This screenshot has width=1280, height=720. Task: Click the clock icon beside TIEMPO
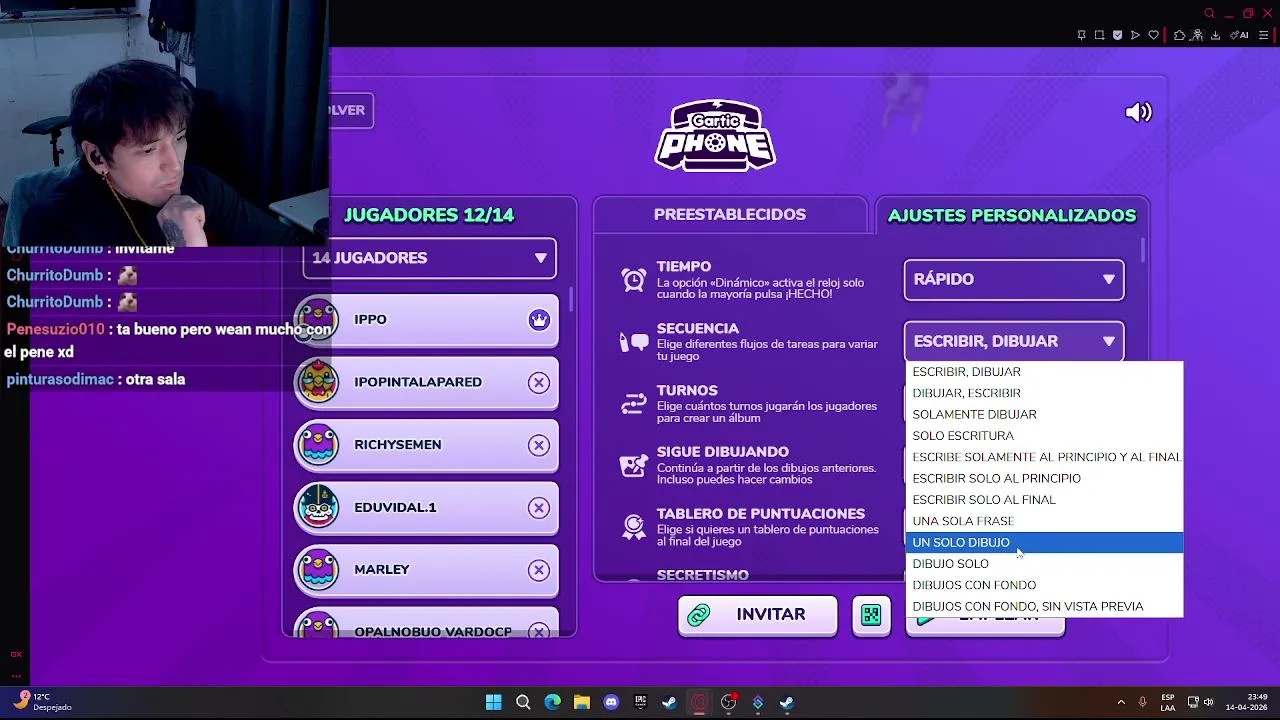(634, 280)
